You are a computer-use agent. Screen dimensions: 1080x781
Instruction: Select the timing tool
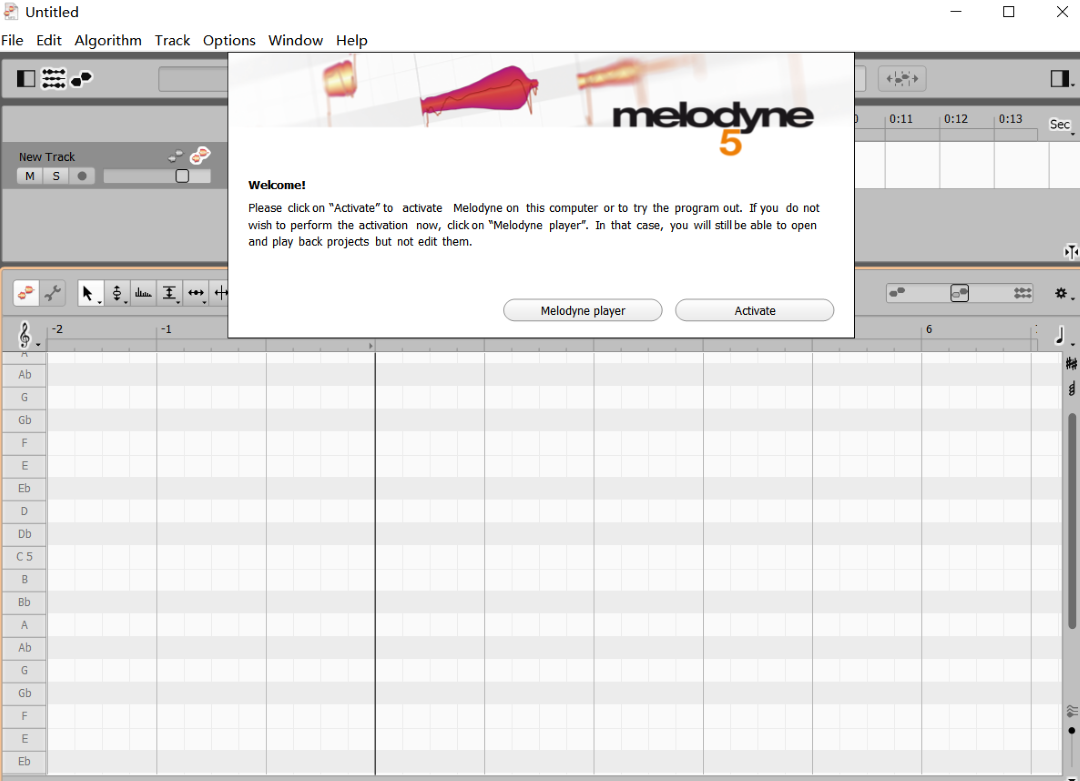[196, 293]
